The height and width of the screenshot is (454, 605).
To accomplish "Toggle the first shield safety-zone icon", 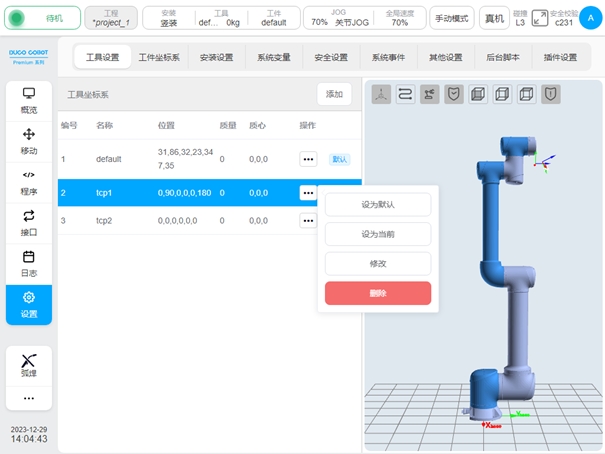I will 454,94.
